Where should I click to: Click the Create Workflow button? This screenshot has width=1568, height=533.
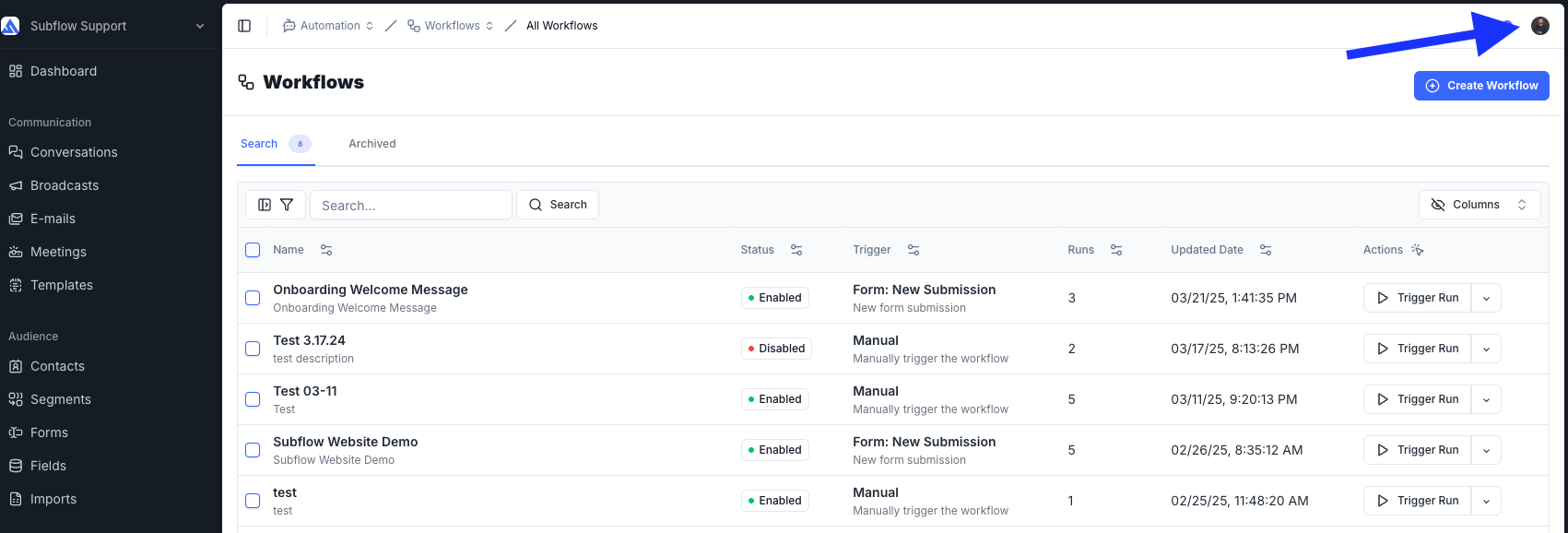1481,86
